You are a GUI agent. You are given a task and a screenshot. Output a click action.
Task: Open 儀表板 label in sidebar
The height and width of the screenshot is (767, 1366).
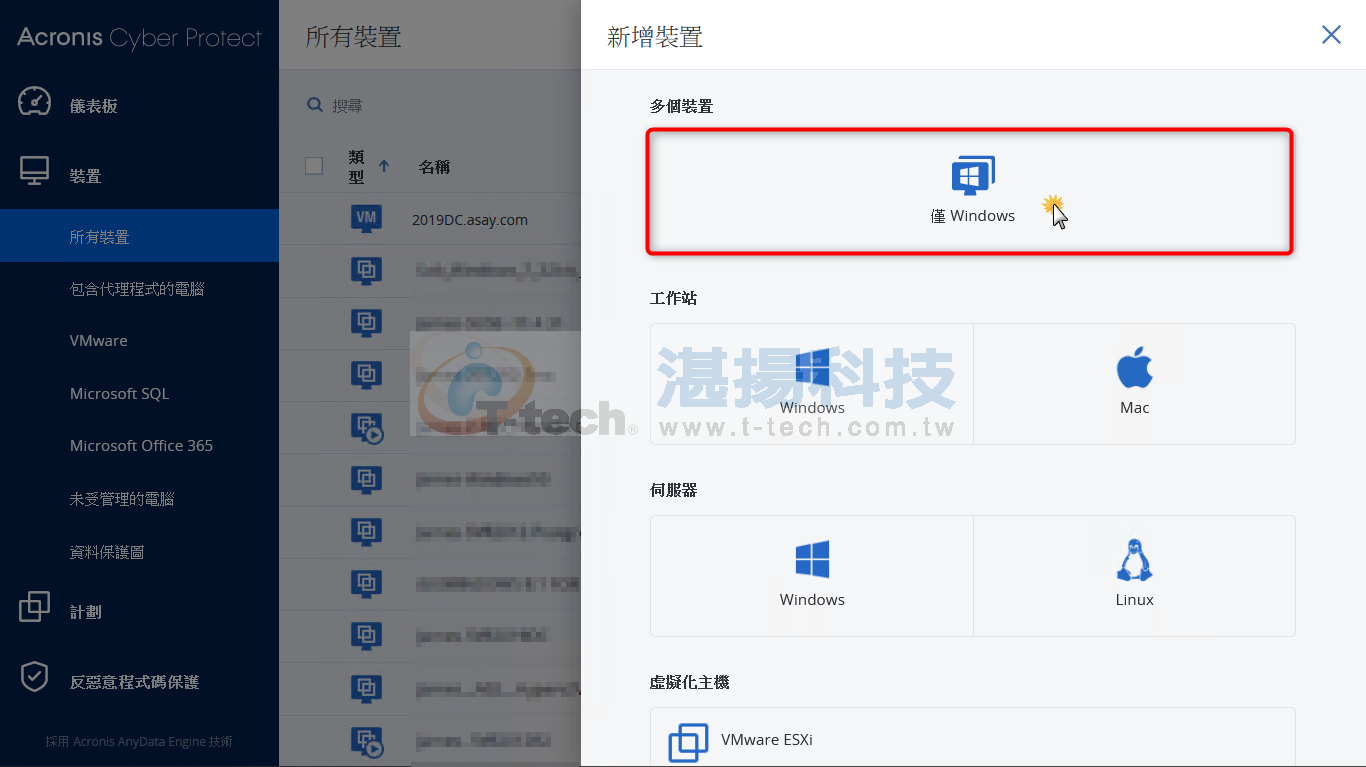tap(93, 106)
